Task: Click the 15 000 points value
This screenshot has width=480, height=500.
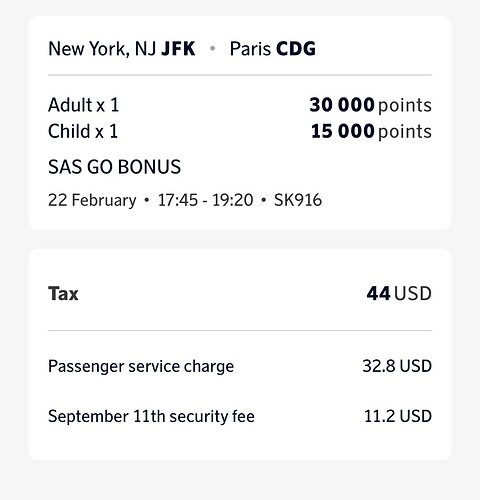Action: point(371,131)
